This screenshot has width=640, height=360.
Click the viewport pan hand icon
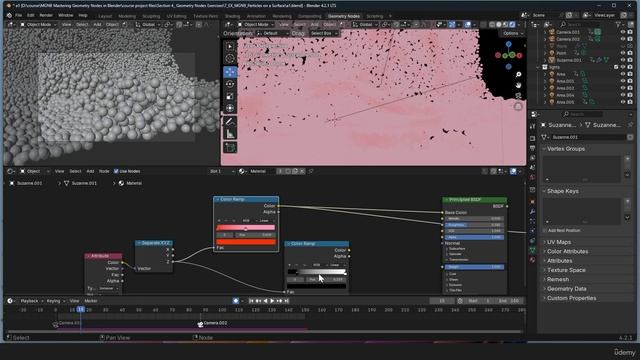pos(518,85)
